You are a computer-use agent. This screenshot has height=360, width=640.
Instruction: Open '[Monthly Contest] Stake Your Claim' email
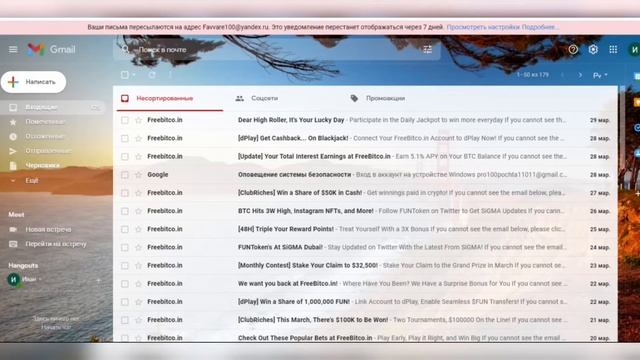pos(365,265)
